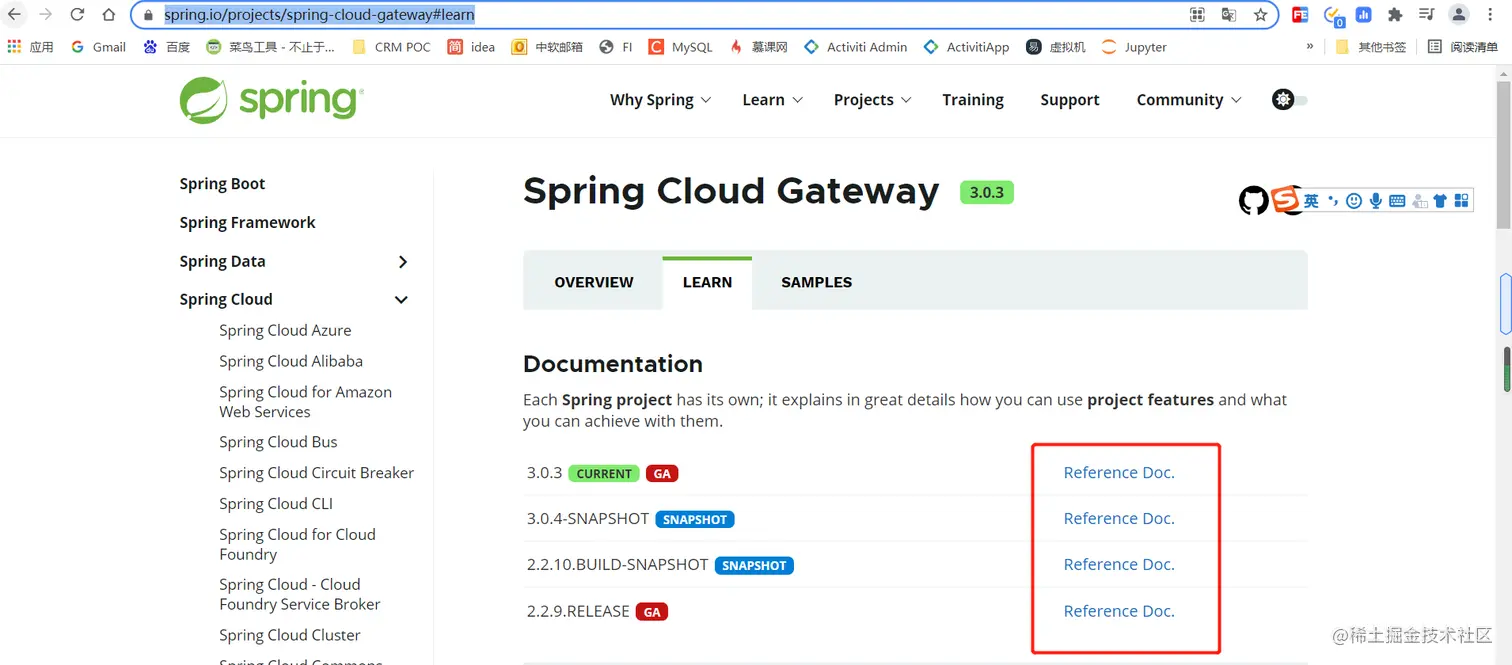Open Spring Cloud Cluster sidebar item
The height and width of the screenshot is (665, 1512).
coord(290,636)
